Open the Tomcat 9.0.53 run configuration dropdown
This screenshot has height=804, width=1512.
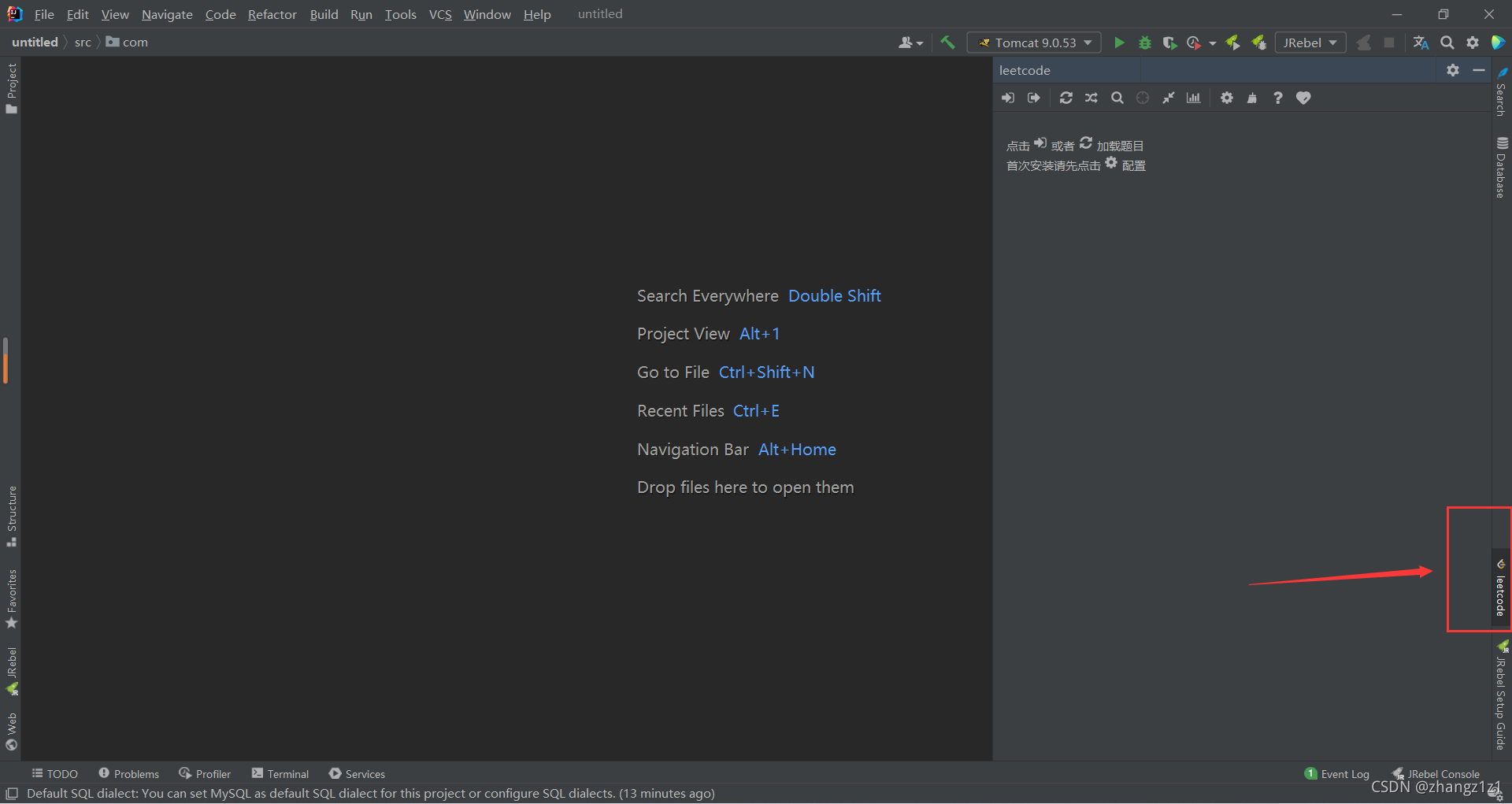[1034, 43]
